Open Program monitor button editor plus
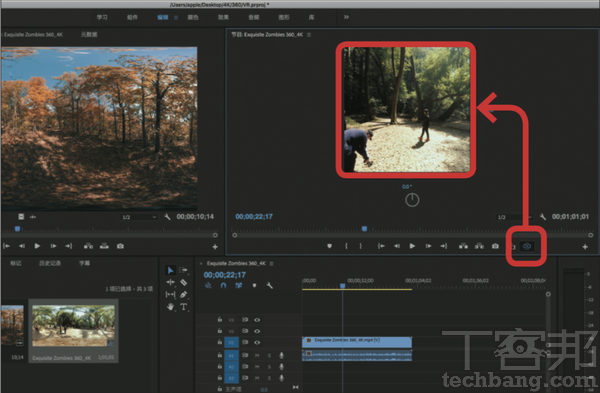The height and width of the screenshot is (393, 600). 585,247
